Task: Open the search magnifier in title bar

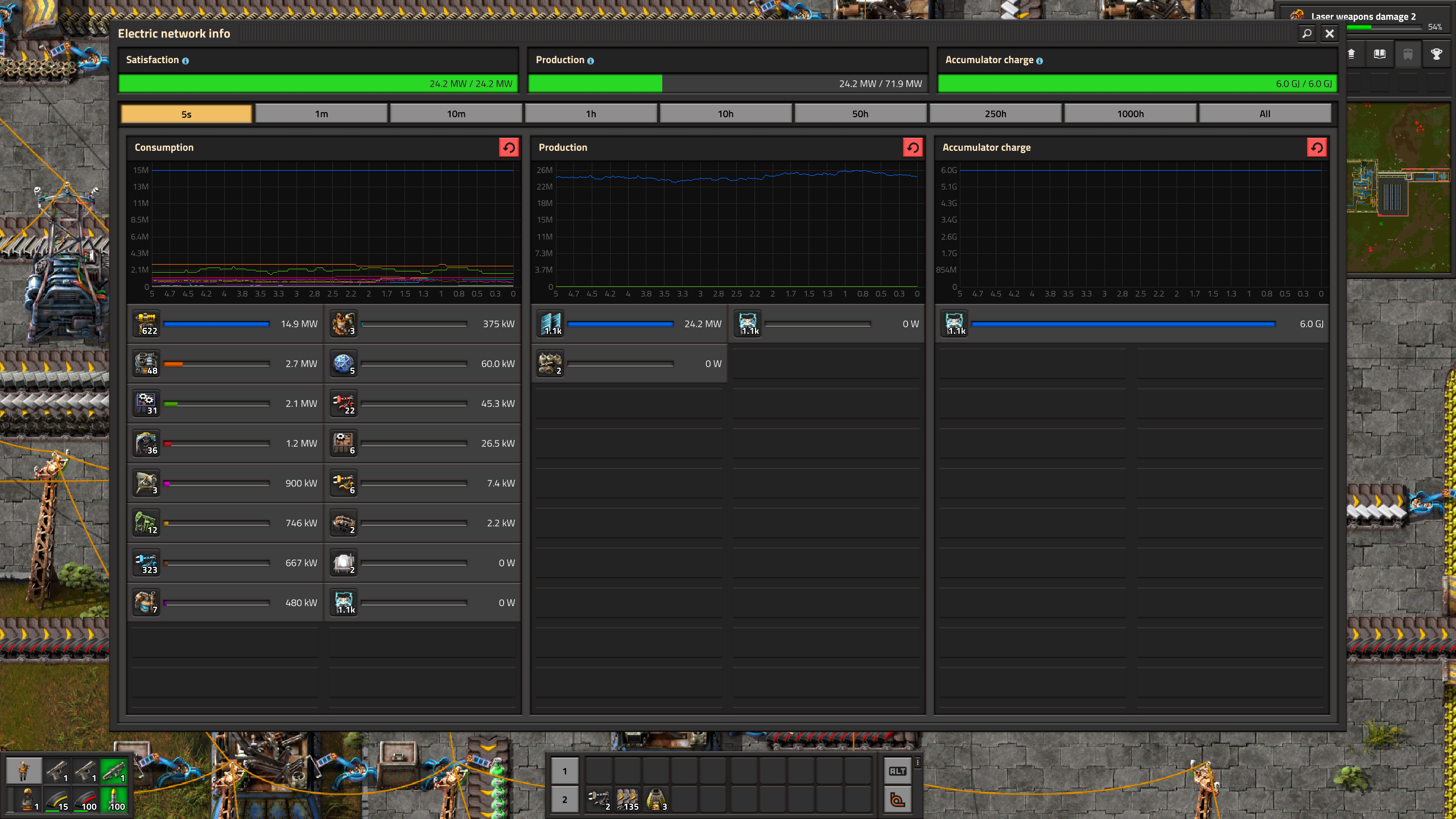Action: click(1307, 34)
